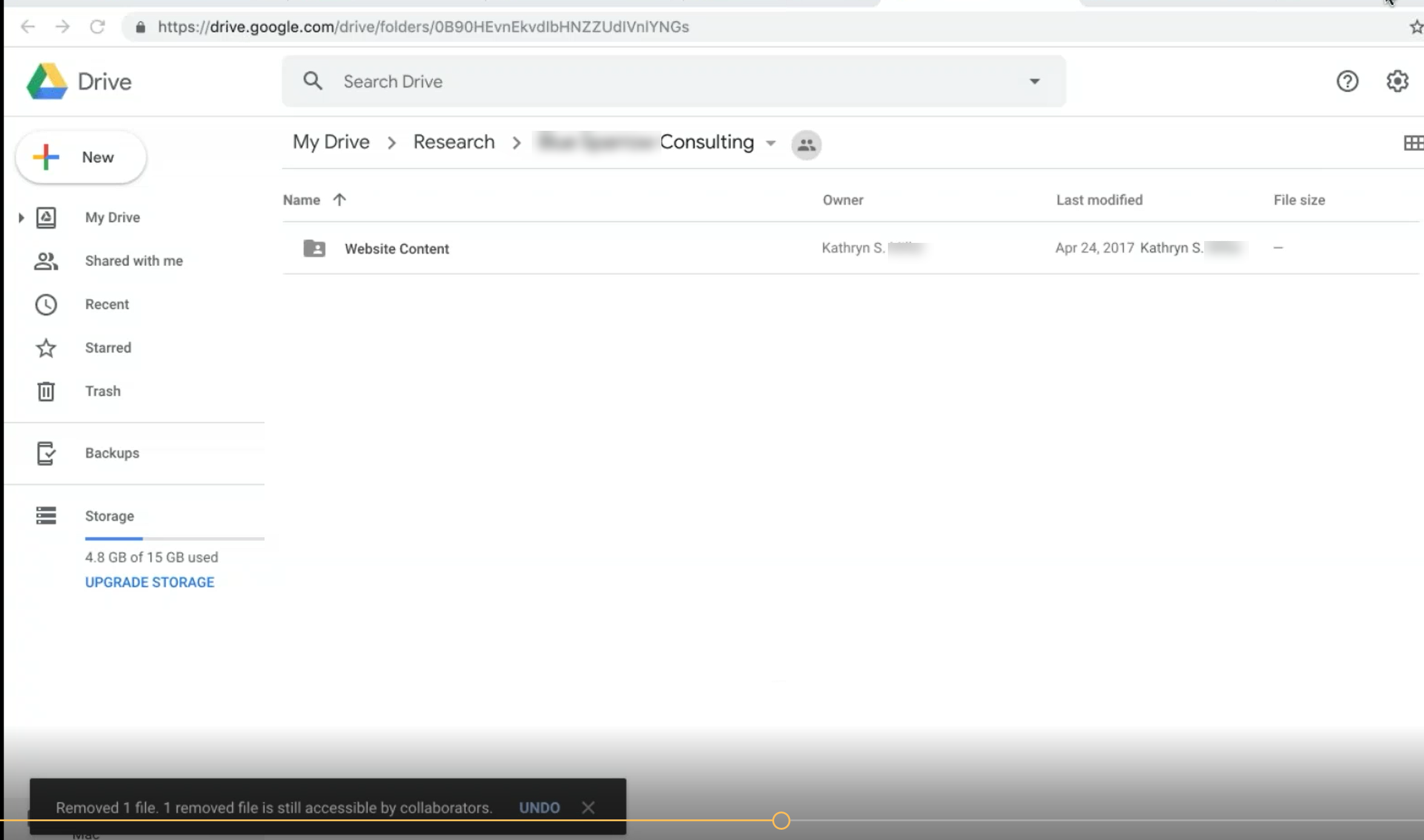Click the colorful plus icon on New
Screen dimensions: 1424x840
46,157
